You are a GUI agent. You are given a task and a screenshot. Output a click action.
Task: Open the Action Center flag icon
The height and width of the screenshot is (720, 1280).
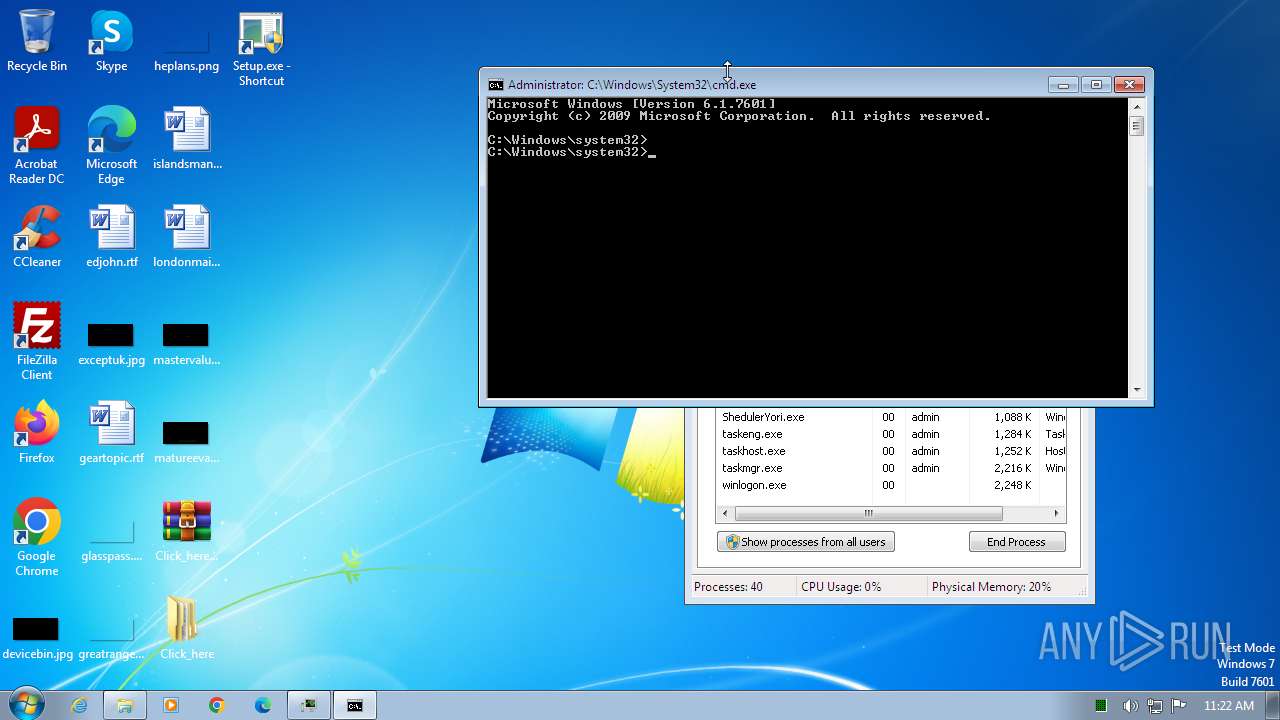coord(1179,705)
